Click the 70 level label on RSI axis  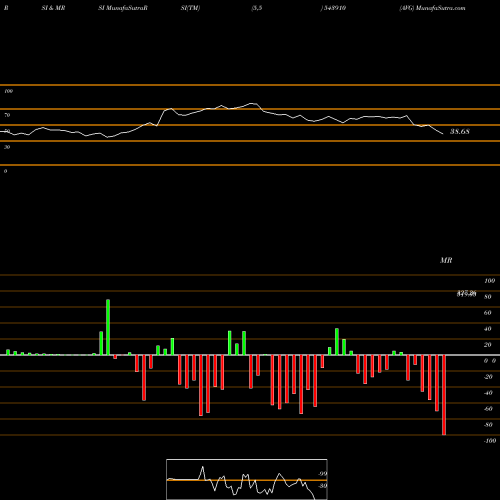7,115
